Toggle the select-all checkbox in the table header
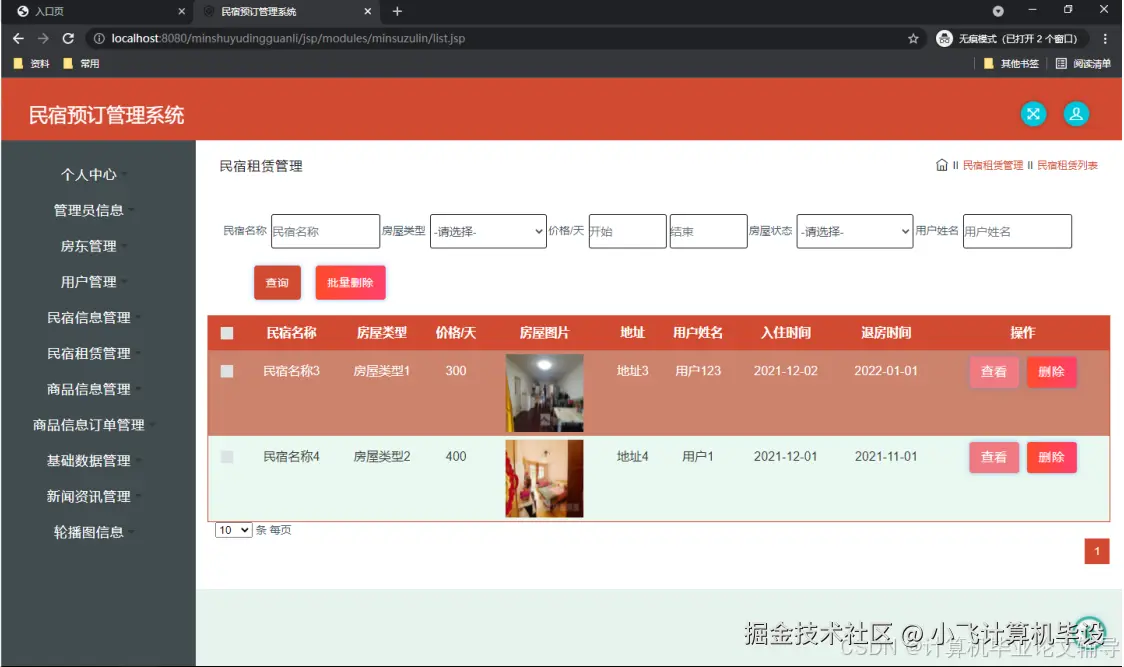This screenshot has height=667, width=1124. click(x=229, y=333)
